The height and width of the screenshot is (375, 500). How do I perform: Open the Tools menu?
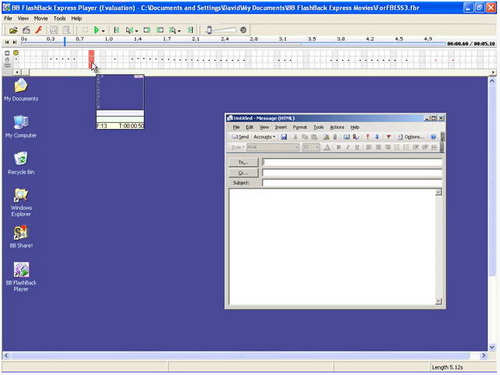[60, 18]
